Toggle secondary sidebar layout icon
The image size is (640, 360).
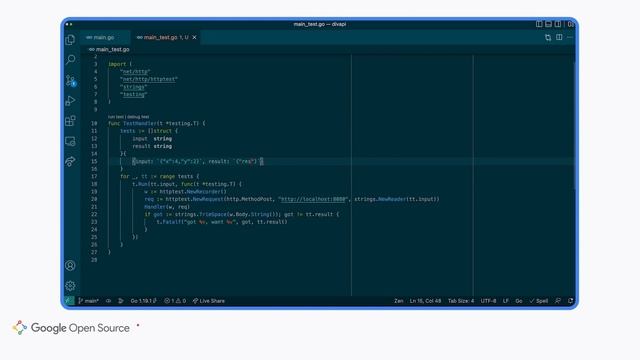pyautogui.click(x=558, y=24)
